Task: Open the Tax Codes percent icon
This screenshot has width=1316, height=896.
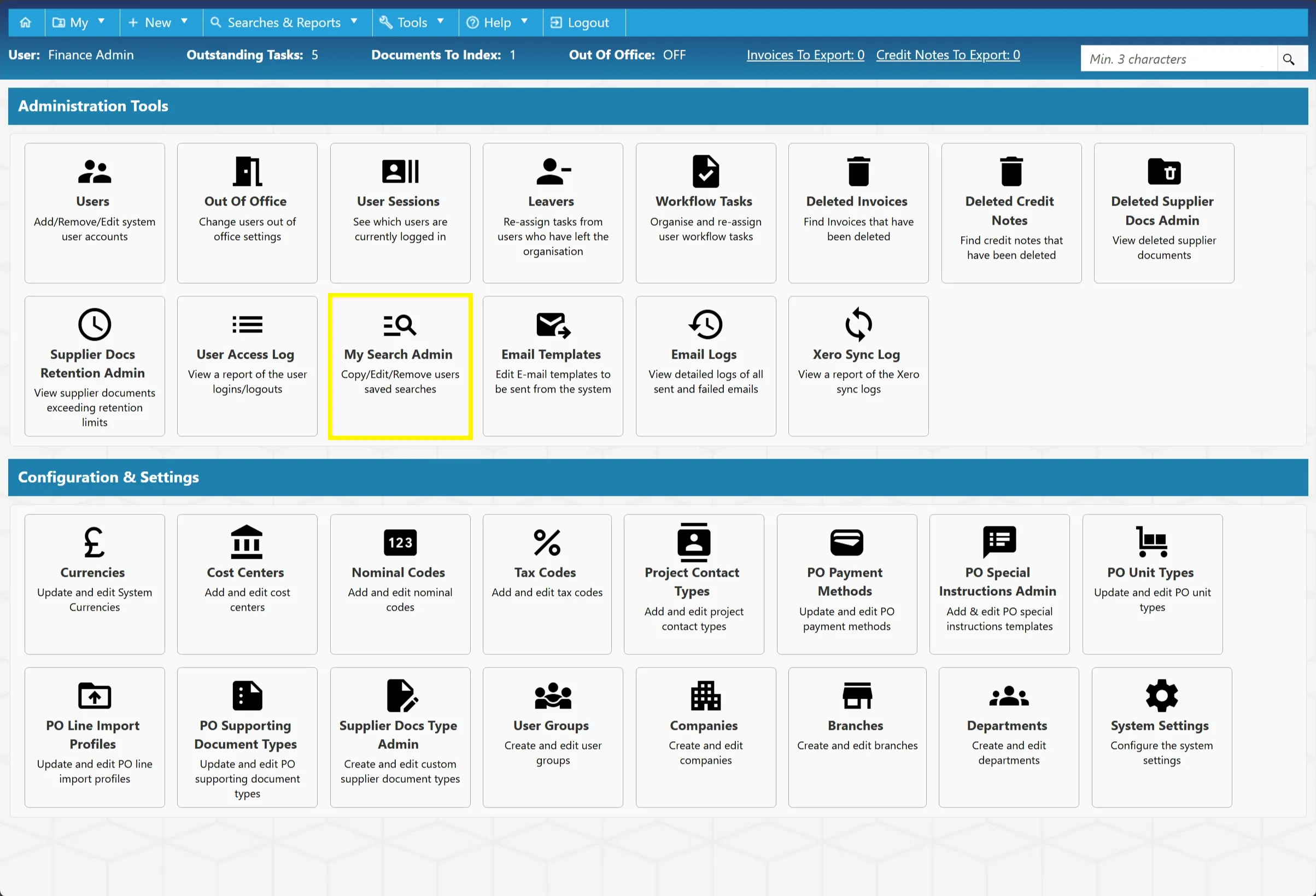Action: pyautogui.click(x=548, y=543)
